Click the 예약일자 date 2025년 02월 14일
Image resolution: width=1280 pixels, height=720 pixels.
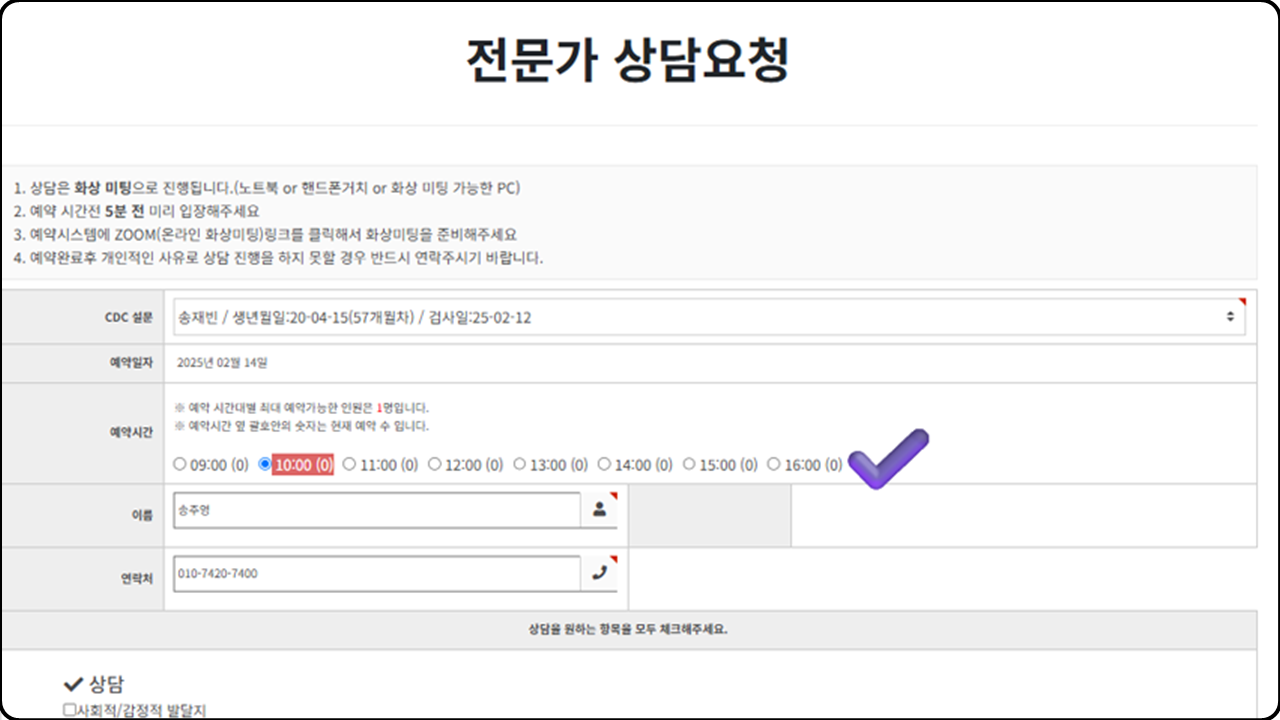point(222,363)
